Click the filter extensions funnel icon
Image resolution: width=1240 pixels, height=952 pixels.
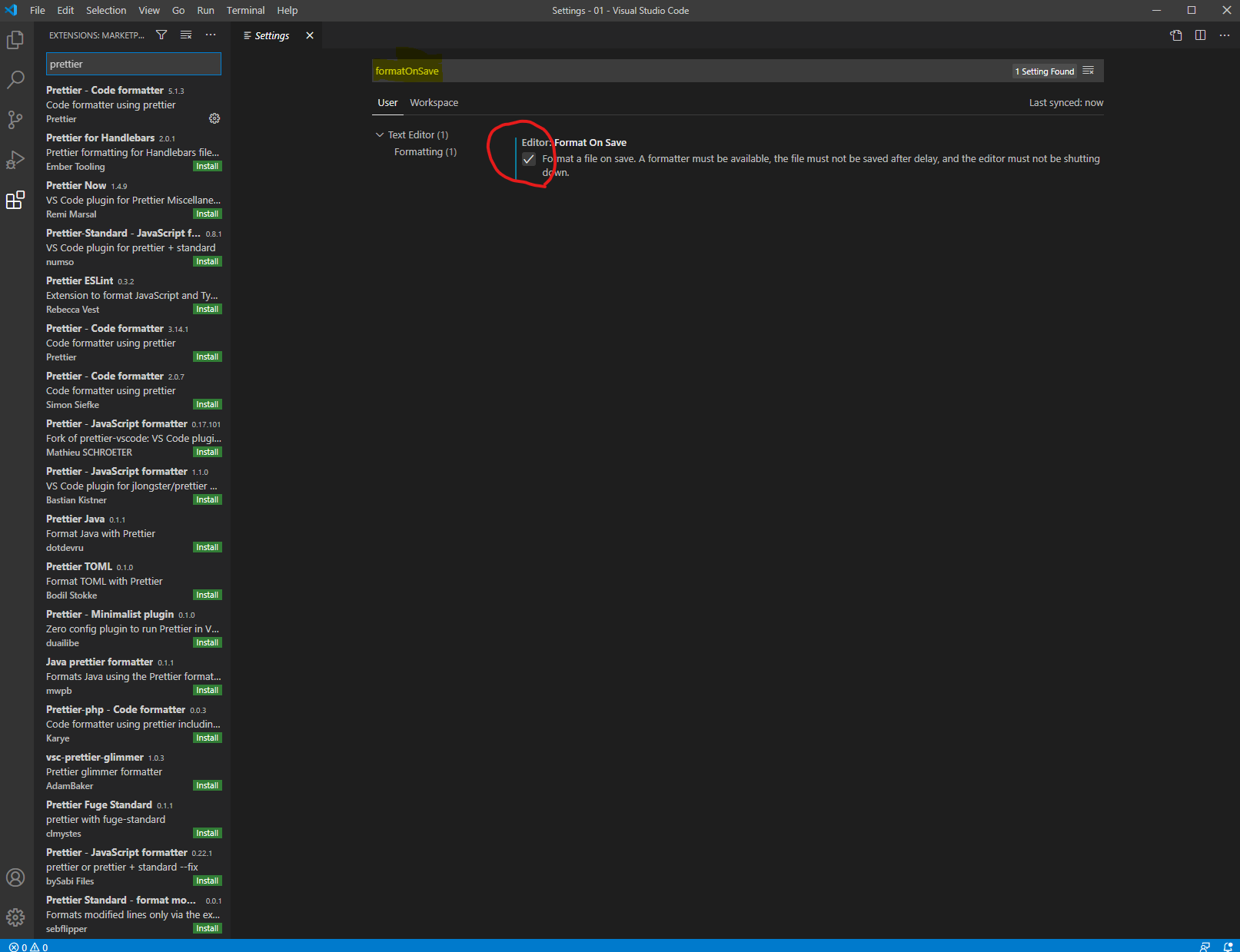click(x=161, y=35)
